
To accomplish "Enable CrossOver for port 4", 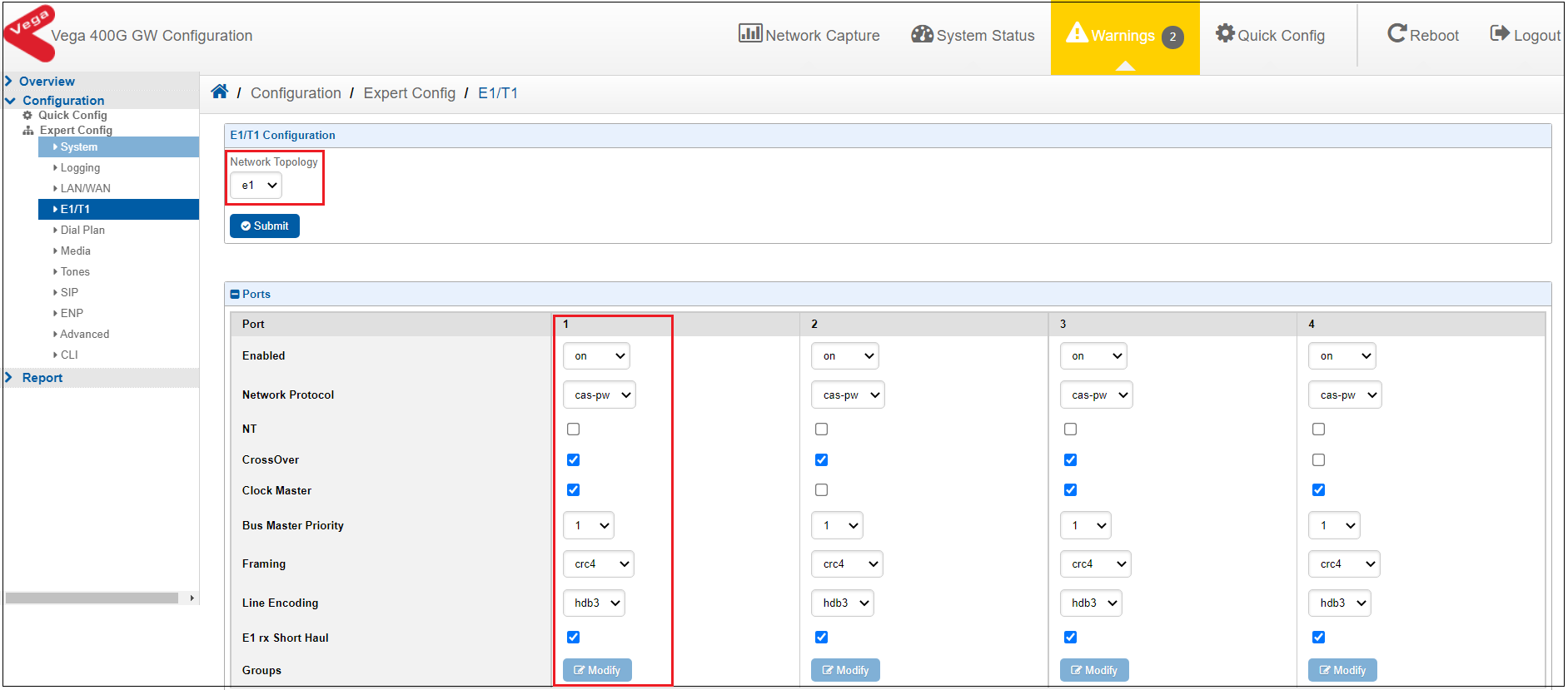I will tap(1318, 459).
